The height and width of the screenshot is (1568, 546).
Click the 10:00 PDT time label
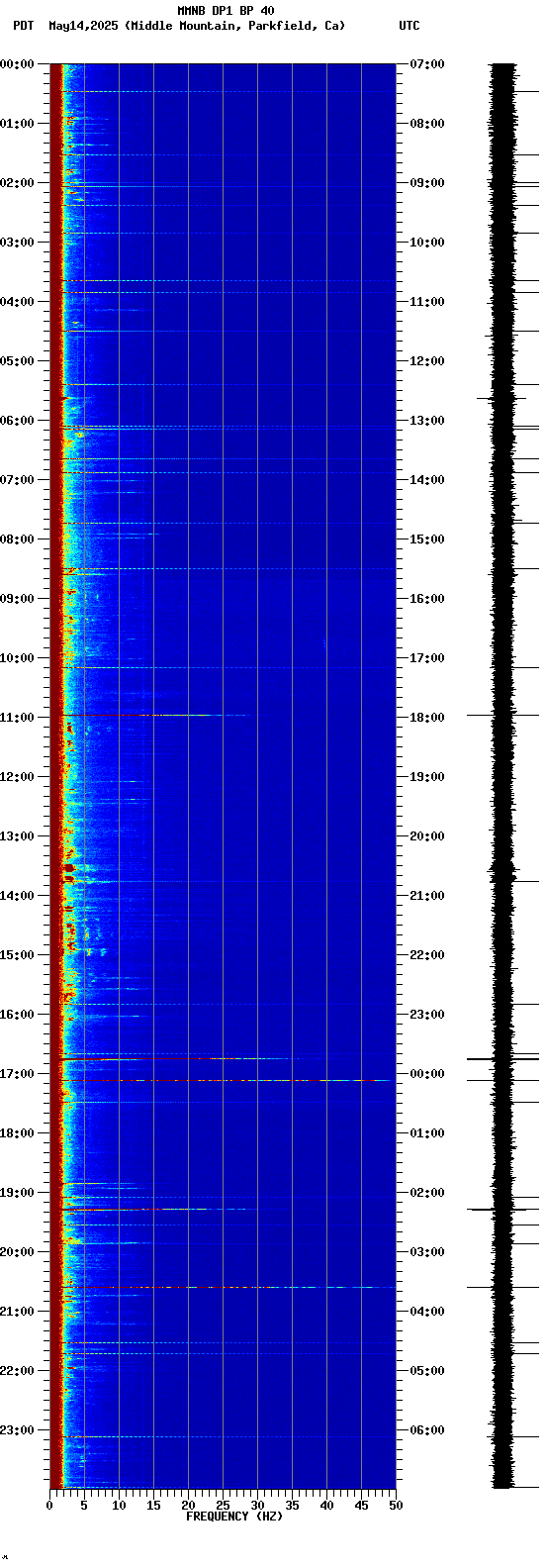pyautogui.click(x=17, y=658)
